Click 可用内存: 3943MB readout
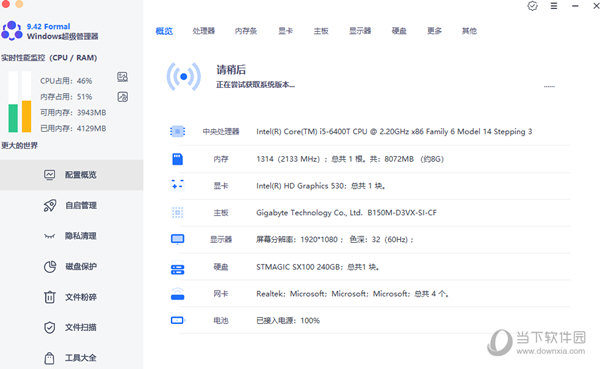 click(x=73, y=113)
